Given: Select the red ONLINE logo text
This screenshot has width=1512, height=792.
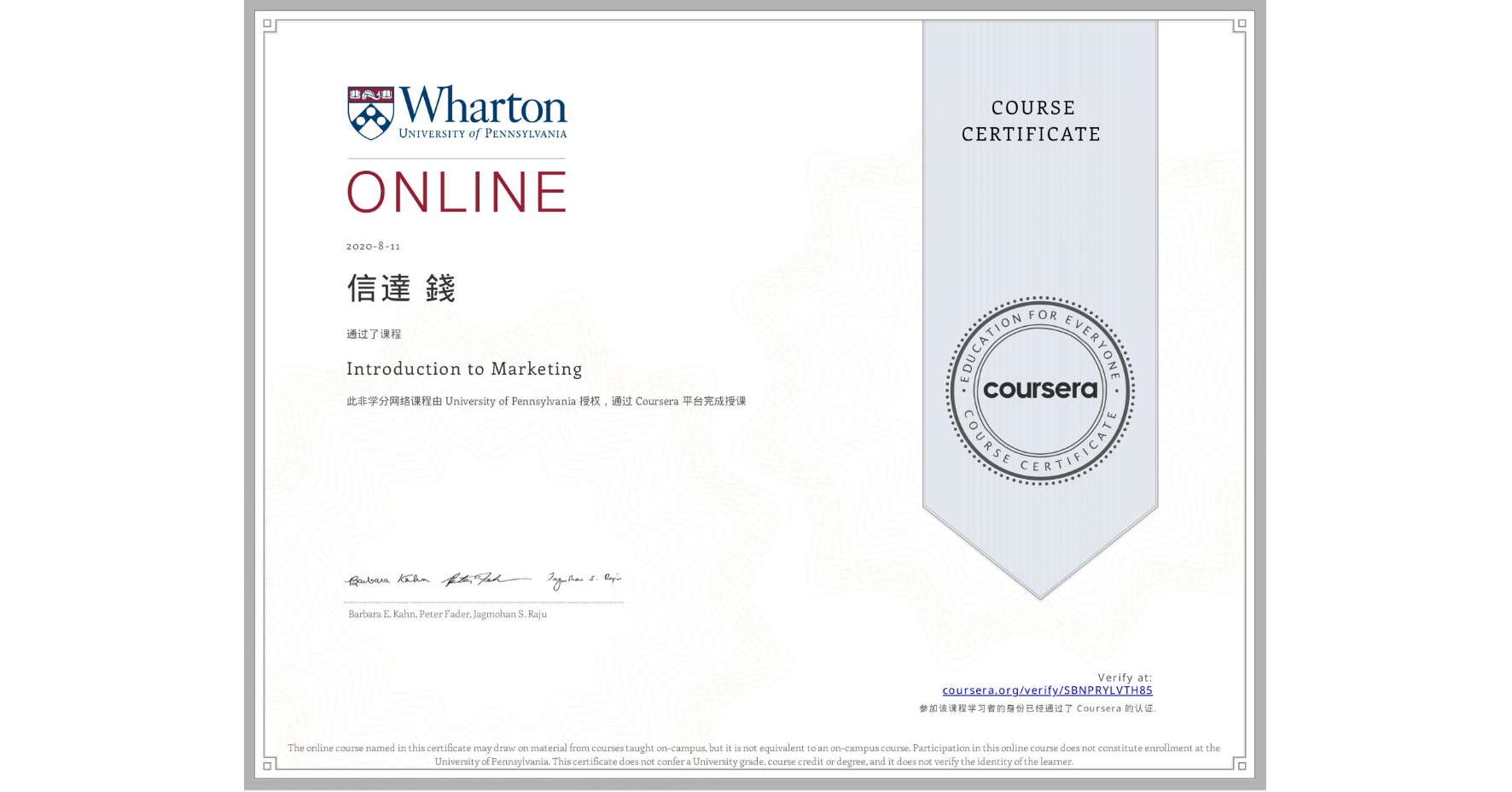Looking at the screenshot, I should 457,192.
